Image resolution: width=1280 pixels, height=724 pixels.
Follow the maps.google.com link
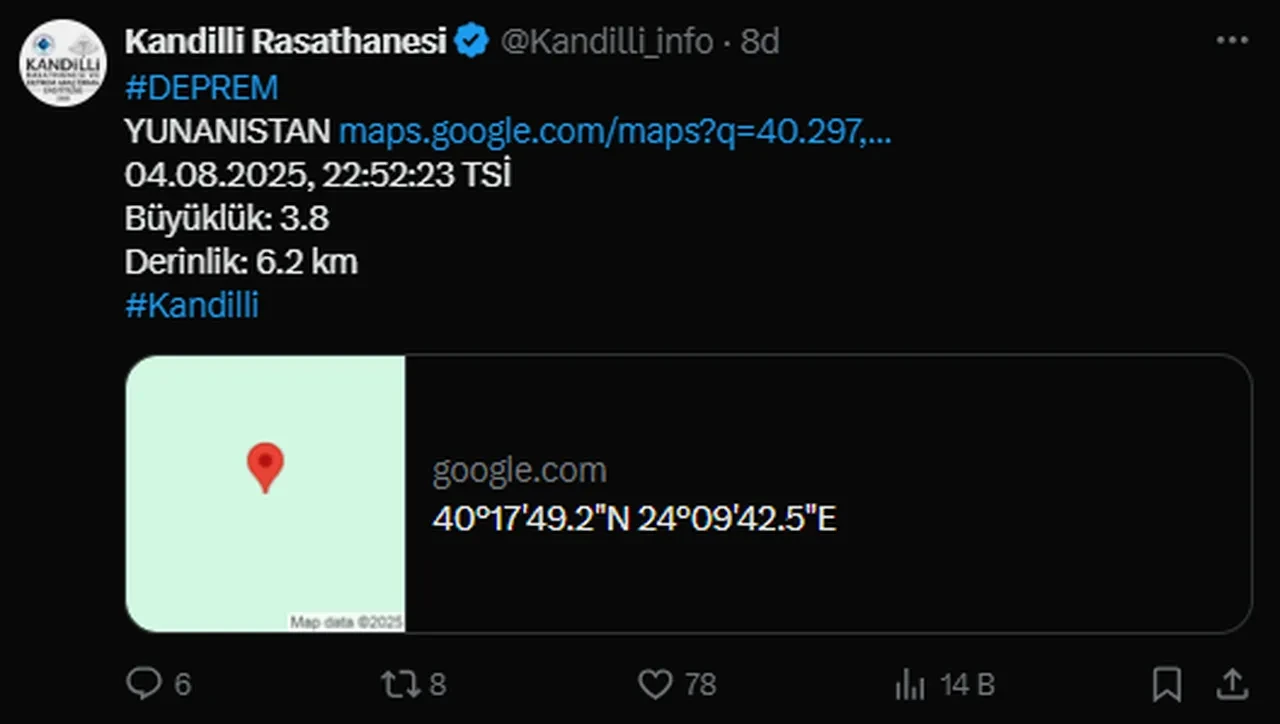tap(615, 131)
